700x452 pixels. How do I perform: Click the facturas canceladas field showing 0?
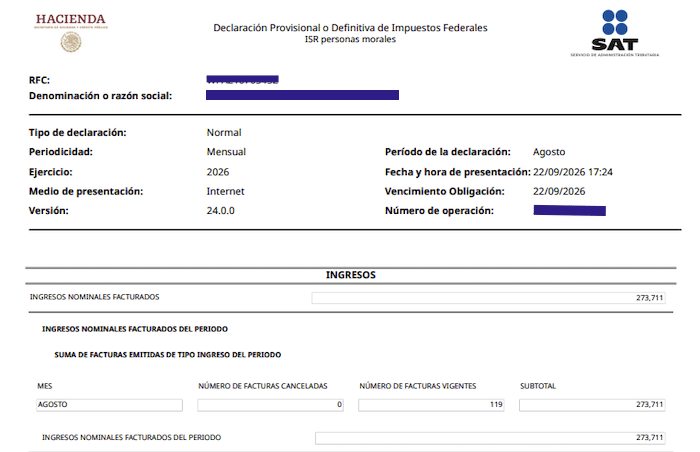(270, 405)
